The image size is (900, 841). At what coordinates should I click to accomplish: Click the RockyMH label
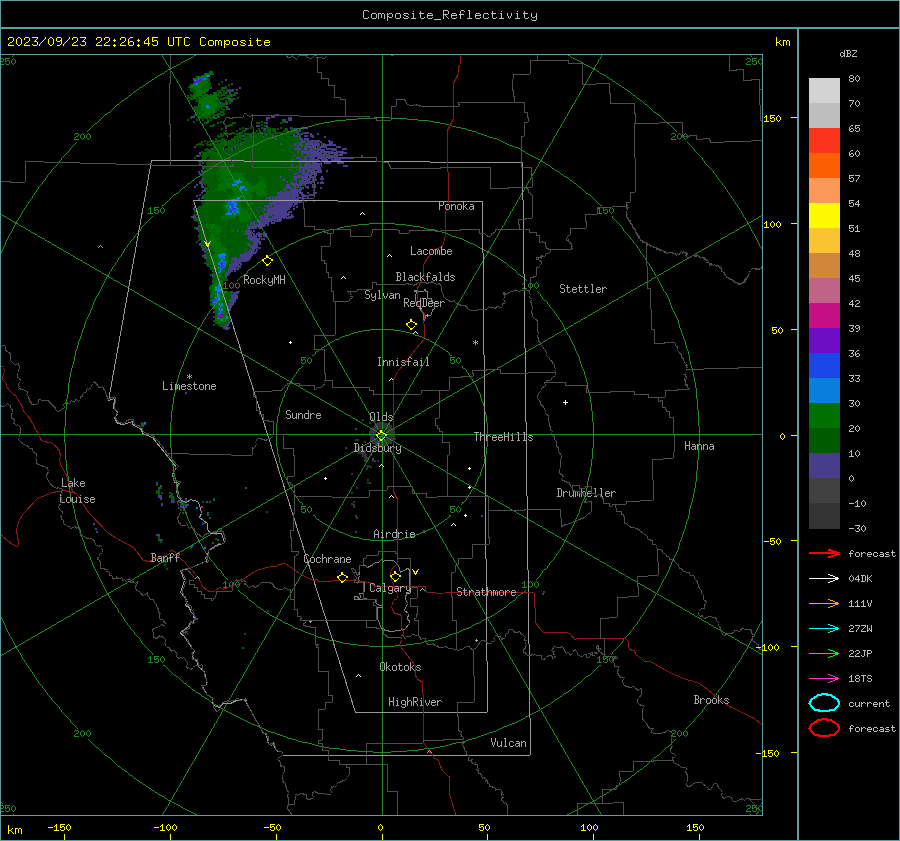[264, 280]
